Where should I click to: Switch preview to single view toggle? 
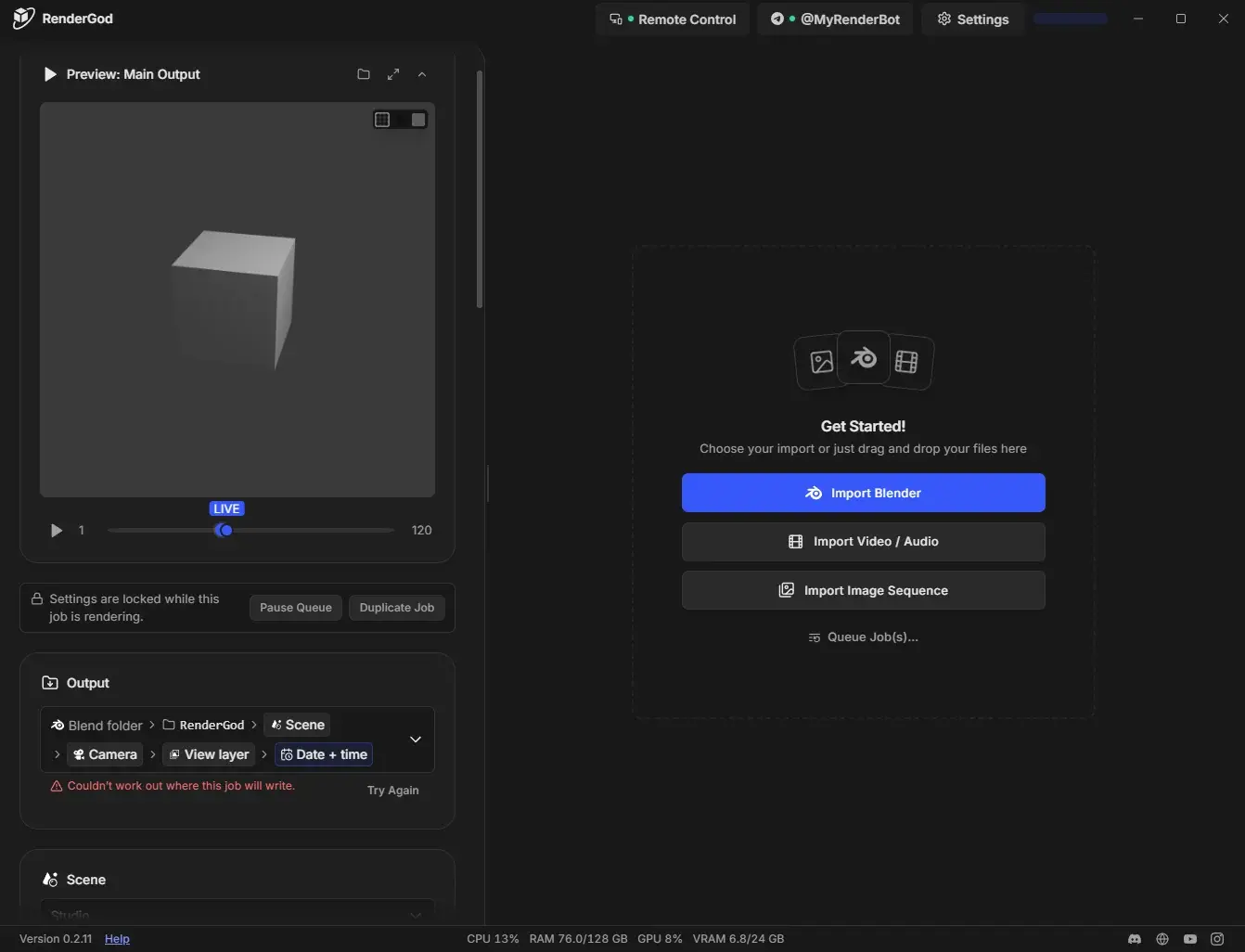pyautogui.click(x=418, y=120)
